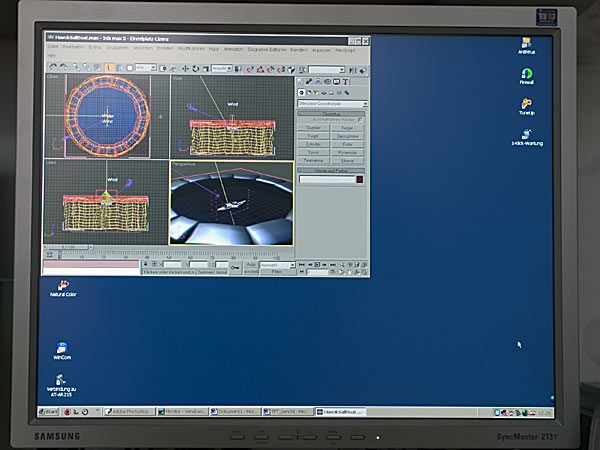Open the named selection sets dropdown

[327, 70]
